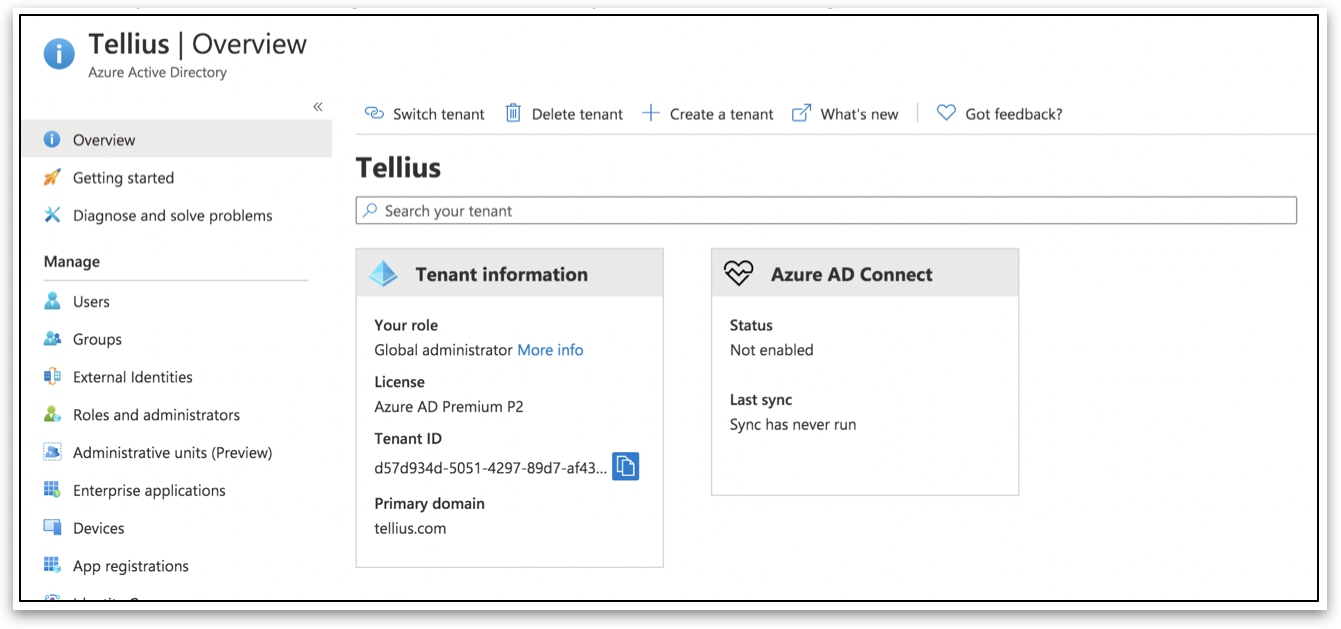Open What's new external link icon

pos(801,114)
